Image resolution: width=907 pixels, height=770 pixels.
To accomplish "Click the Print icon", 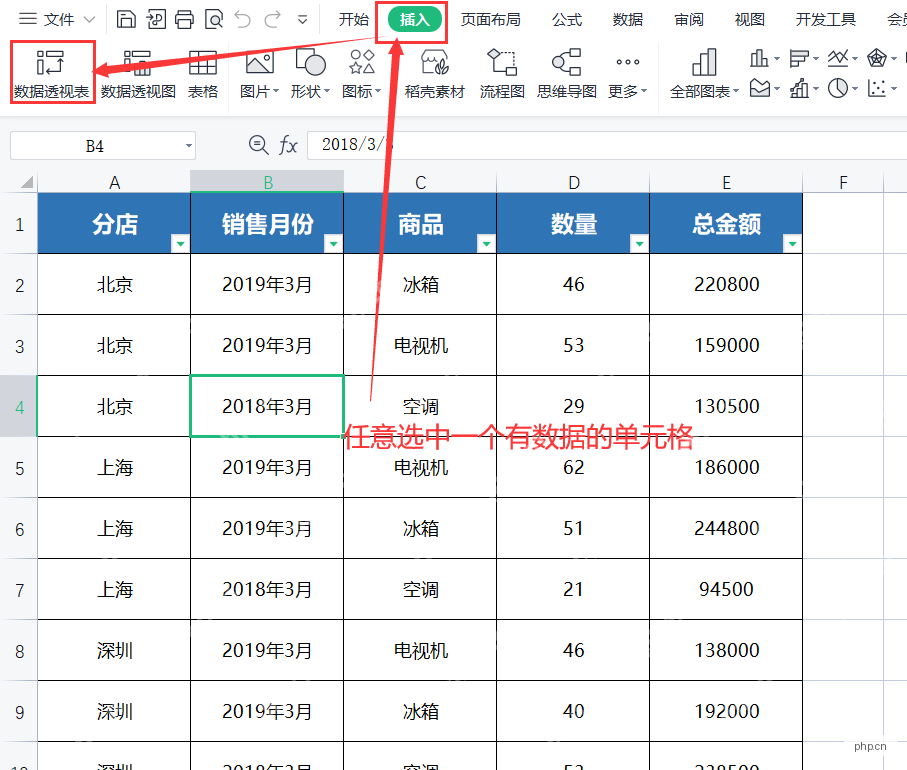I will pos(185,20).
